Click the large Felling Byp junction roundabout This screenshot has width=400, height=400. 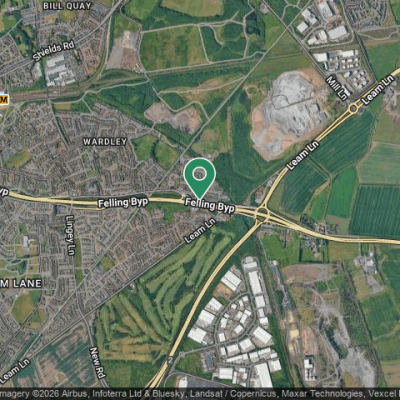263,214
